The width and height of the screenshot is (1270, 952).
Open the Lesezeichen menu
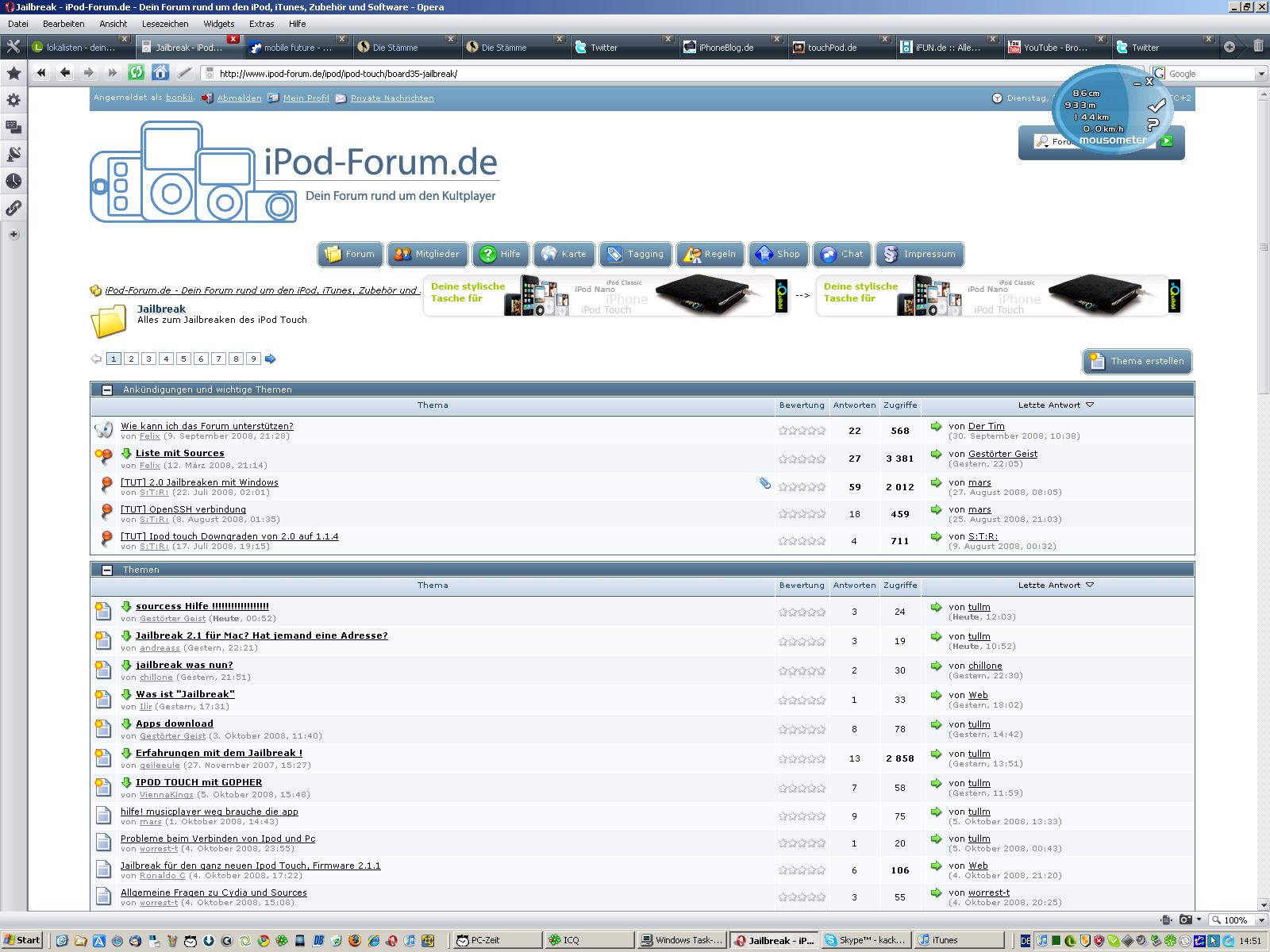[165, 24]
